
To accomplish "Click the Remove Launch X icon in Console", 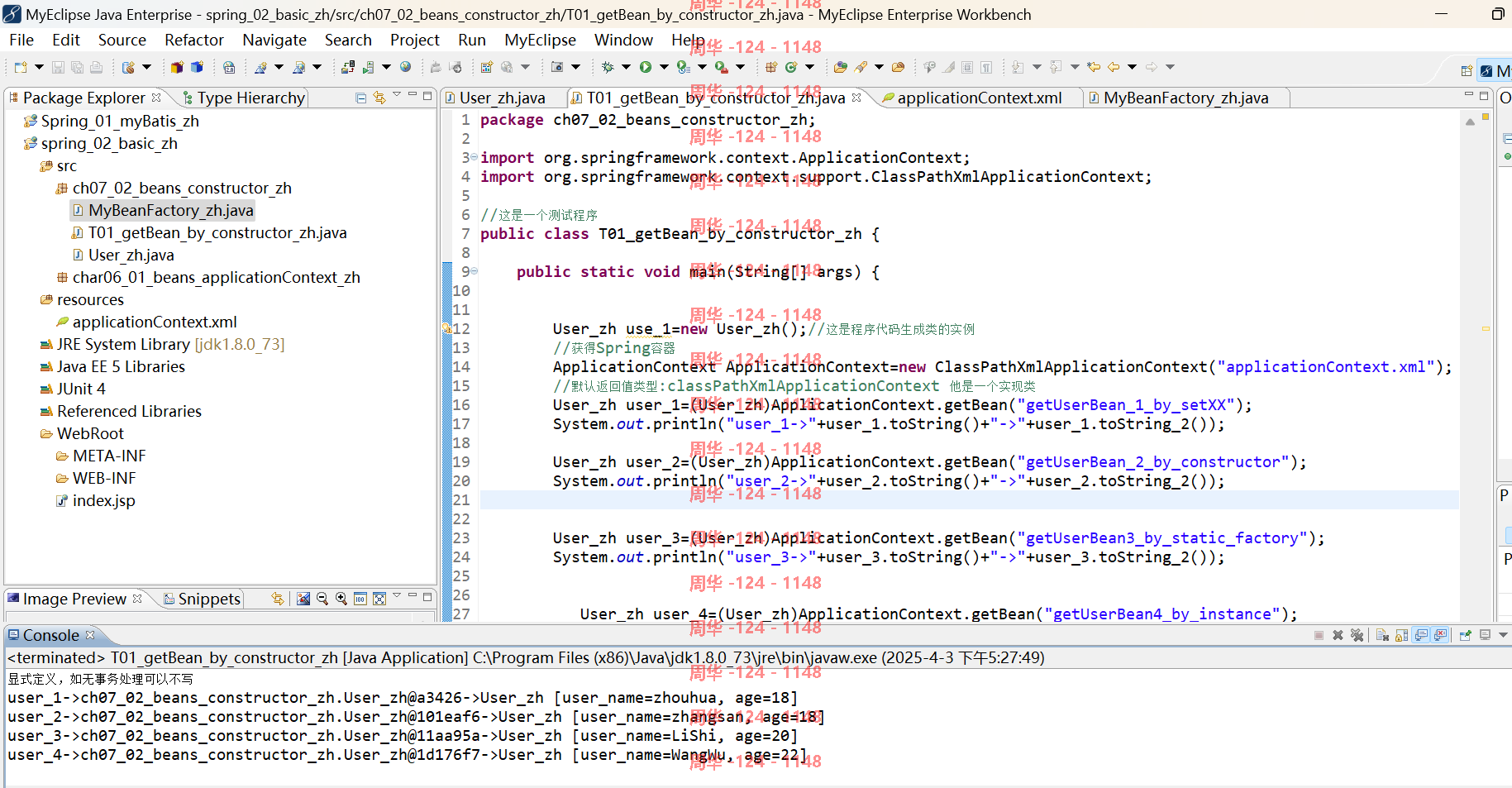I will point(1338,635).
